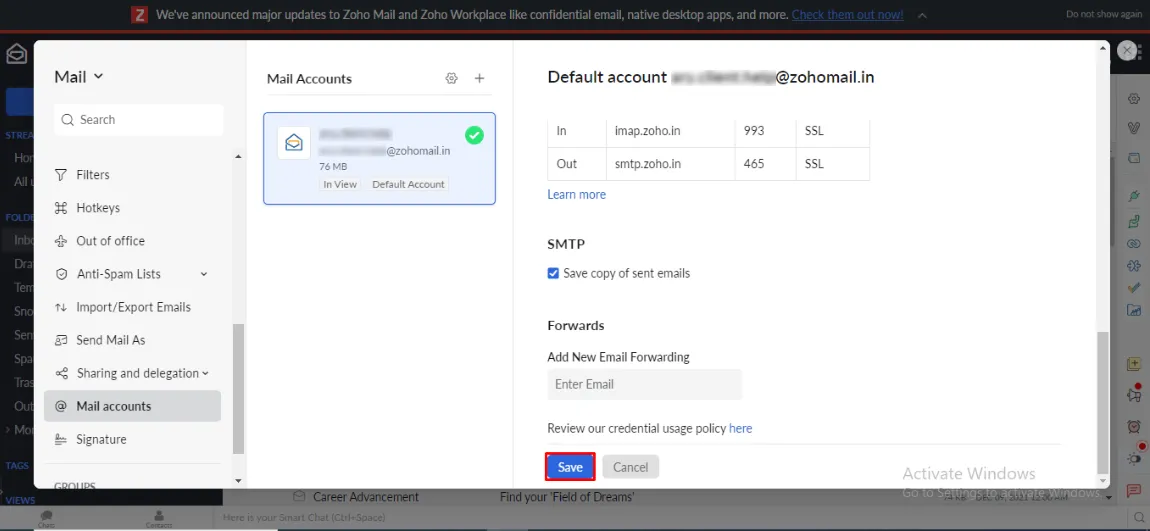Click the Send Mail As icon
Image resolution: width=1150 pixels, height=531 pixels.
61,340
